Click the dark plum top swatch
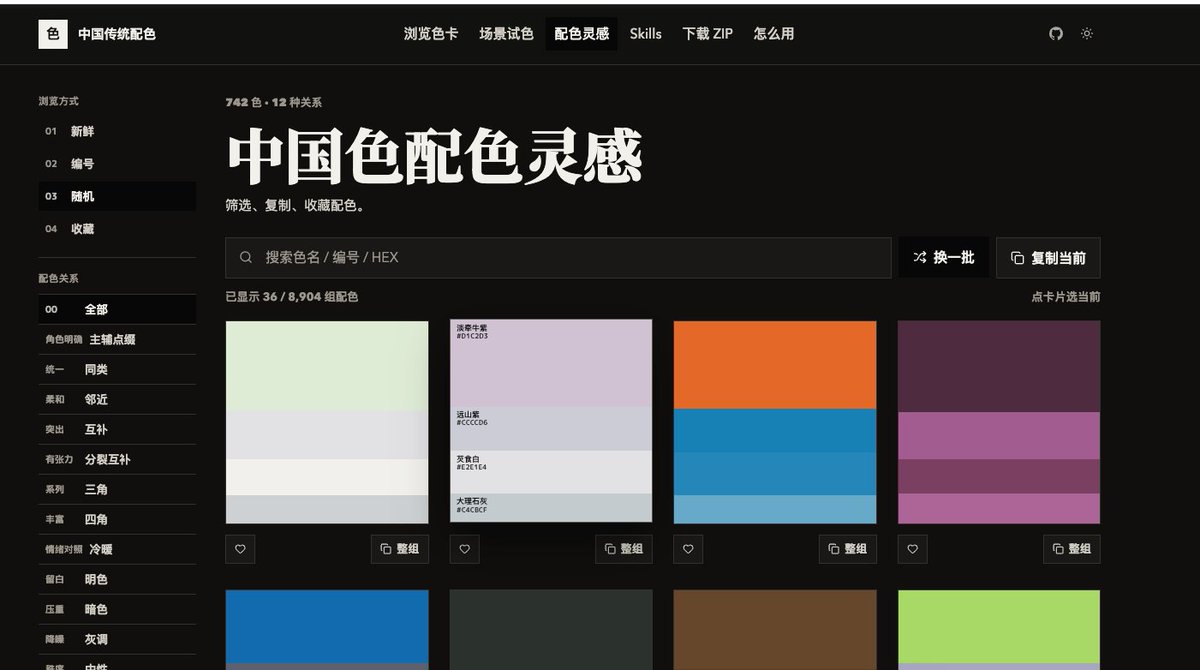 click(x=999, y=366)
